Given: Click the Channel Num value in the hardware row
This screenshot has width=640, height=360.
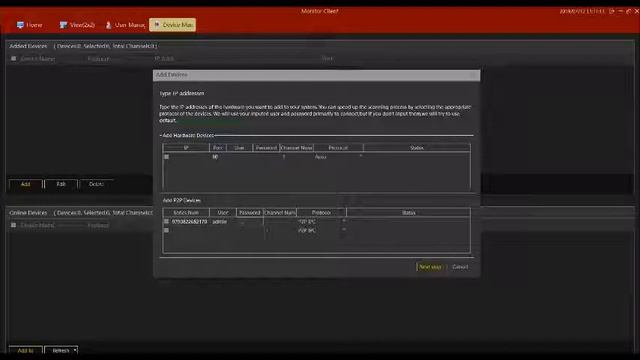Looking at the screenshot, I should (x=284, y=157).
